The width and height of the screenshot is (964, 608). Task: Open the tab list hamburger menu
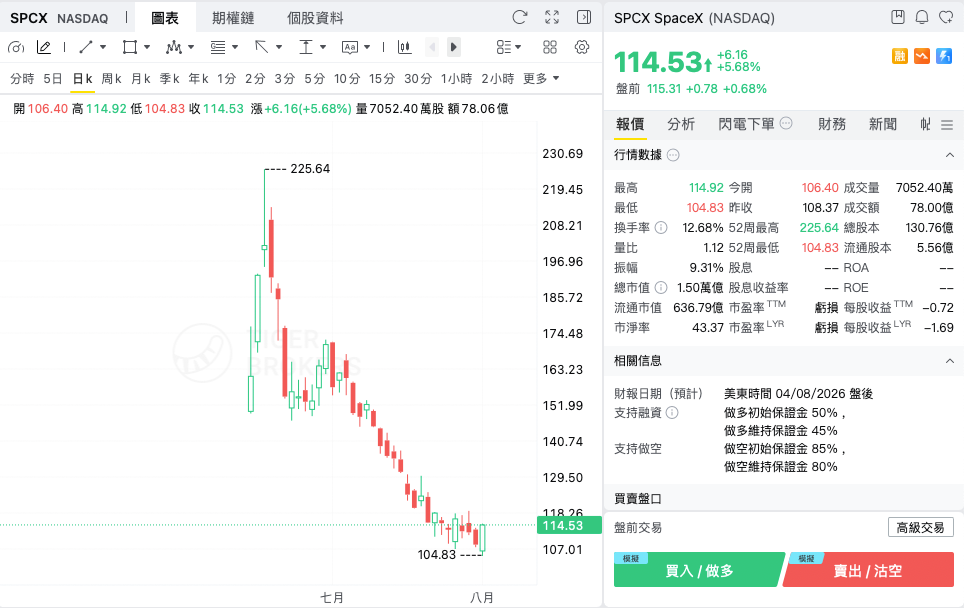point(947,125)
